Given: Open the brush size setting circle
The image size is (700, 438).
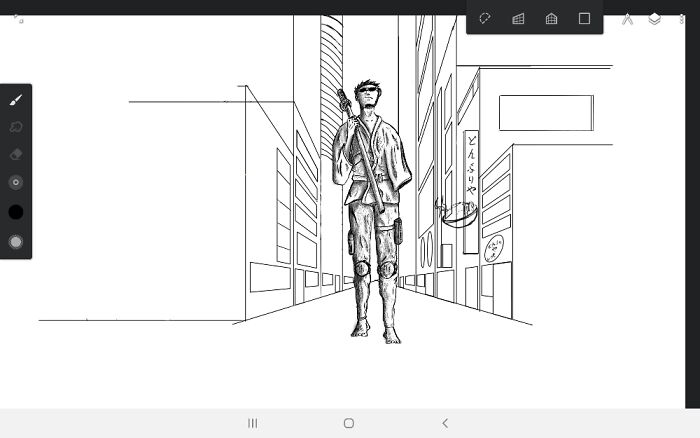Looking at the screenshot, I should tap(15, 182).
